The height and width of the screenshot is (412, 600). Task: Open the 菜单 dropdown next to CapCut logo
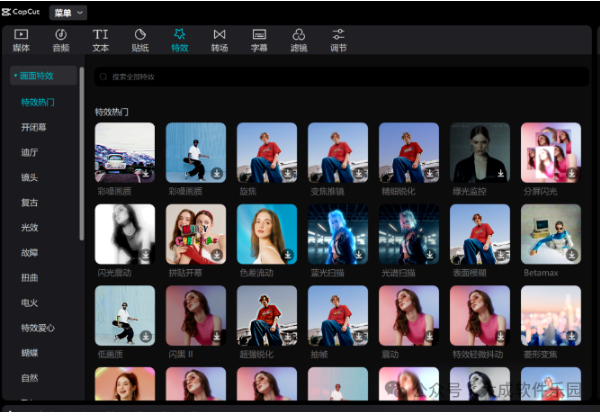point(68,12)
